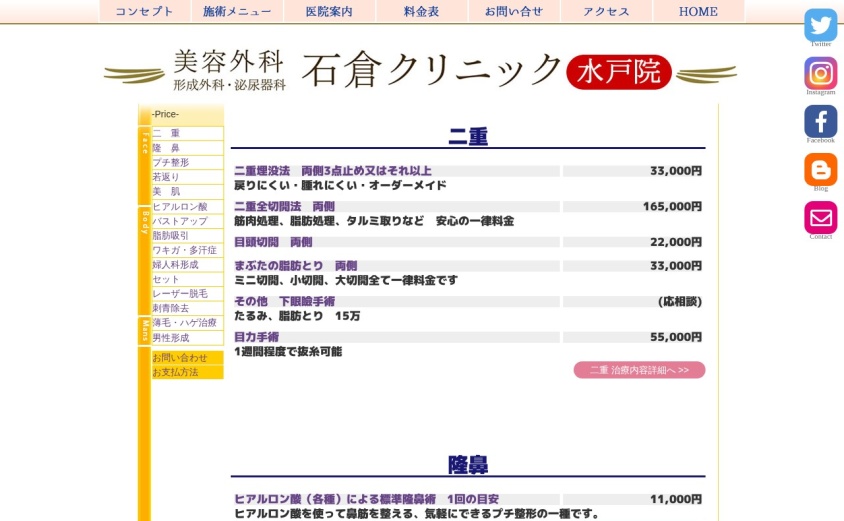This screenshot has width=844, height=521.
Task: Open the Contact mail icon
Action: pyautogui.click(x=820, y=217)
